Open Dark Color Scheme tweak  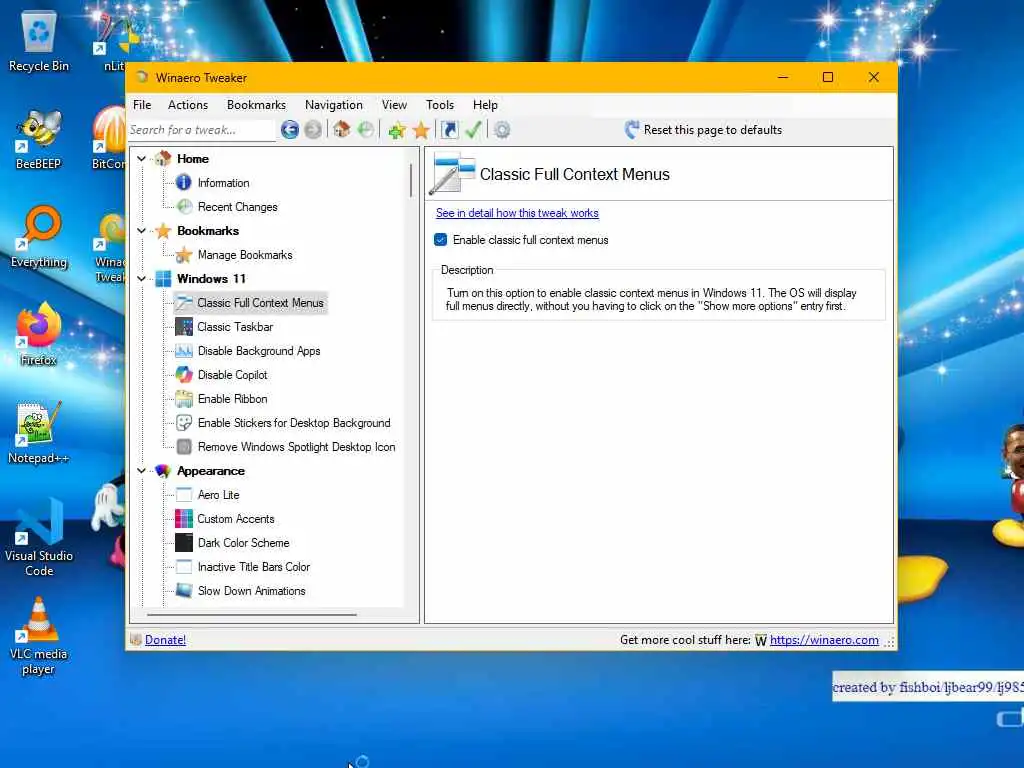click(x=244, y=543)
